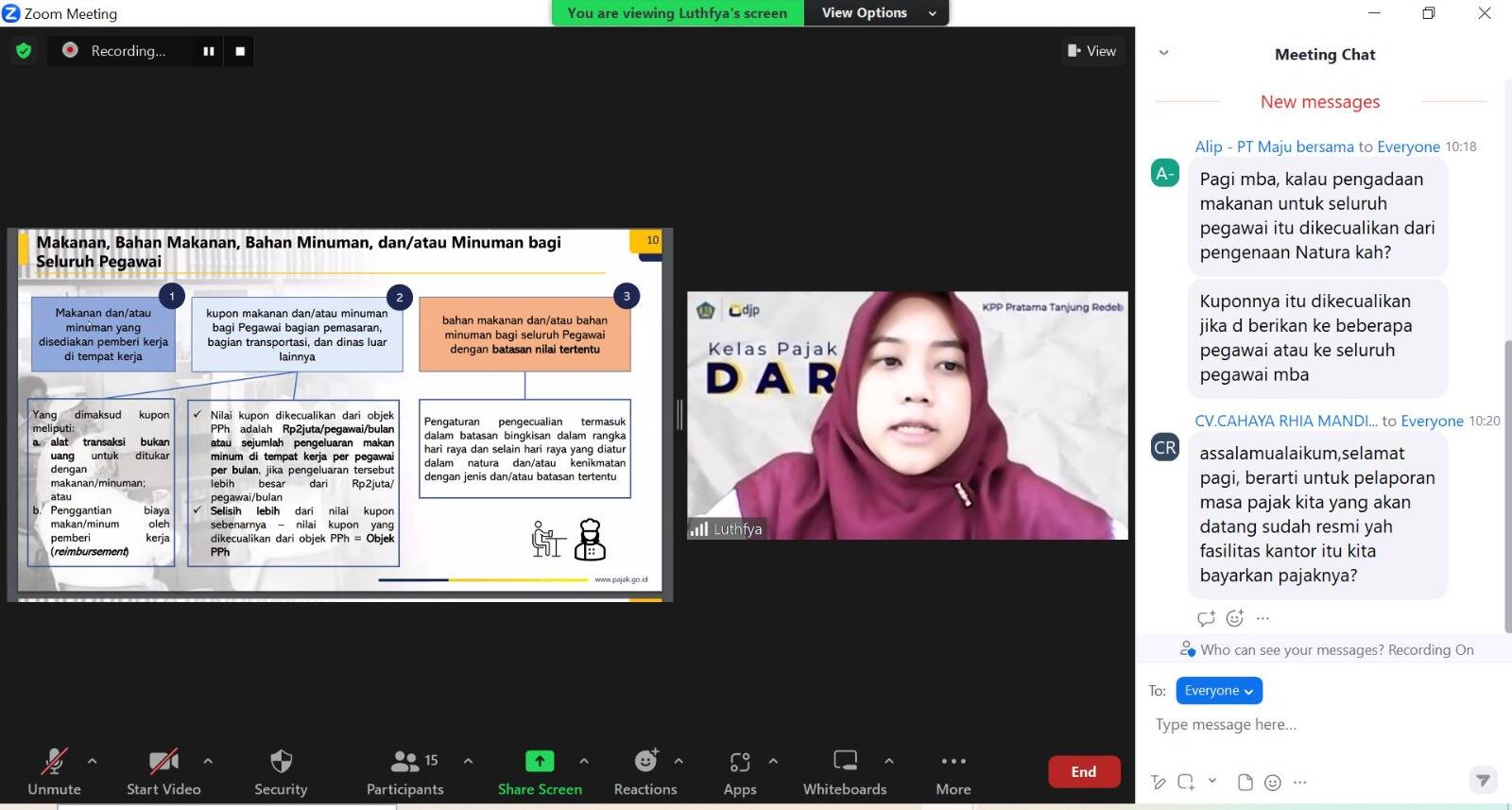Expand audio options arrow beside Unmute

[92, 761]
